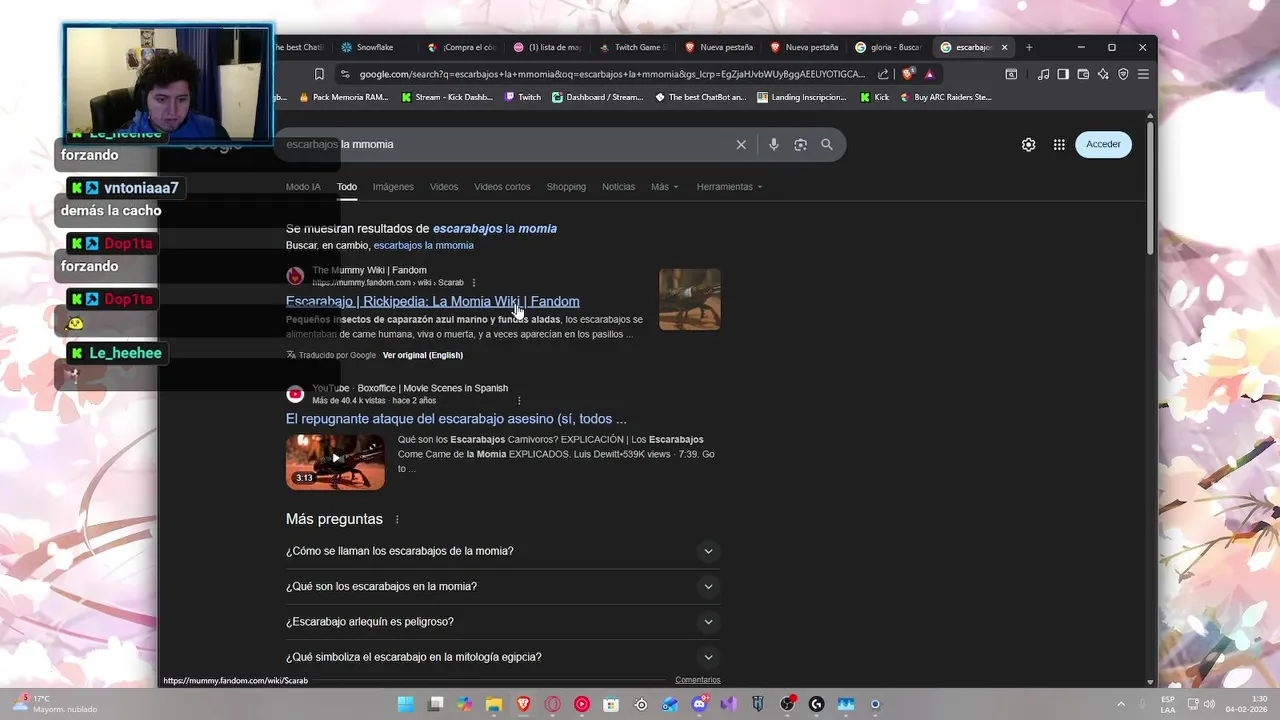Expand ¿Escarabajo arlequín es peligroso? question
This screenshot has width=1280, height=720.
(x=502, y=621)
